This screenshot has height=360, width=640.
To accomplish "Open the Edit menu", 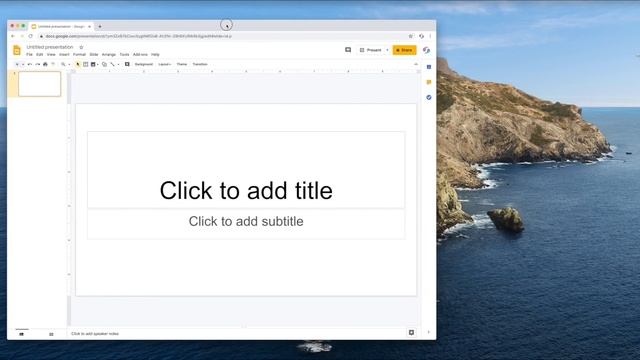I will coord(40,55).
